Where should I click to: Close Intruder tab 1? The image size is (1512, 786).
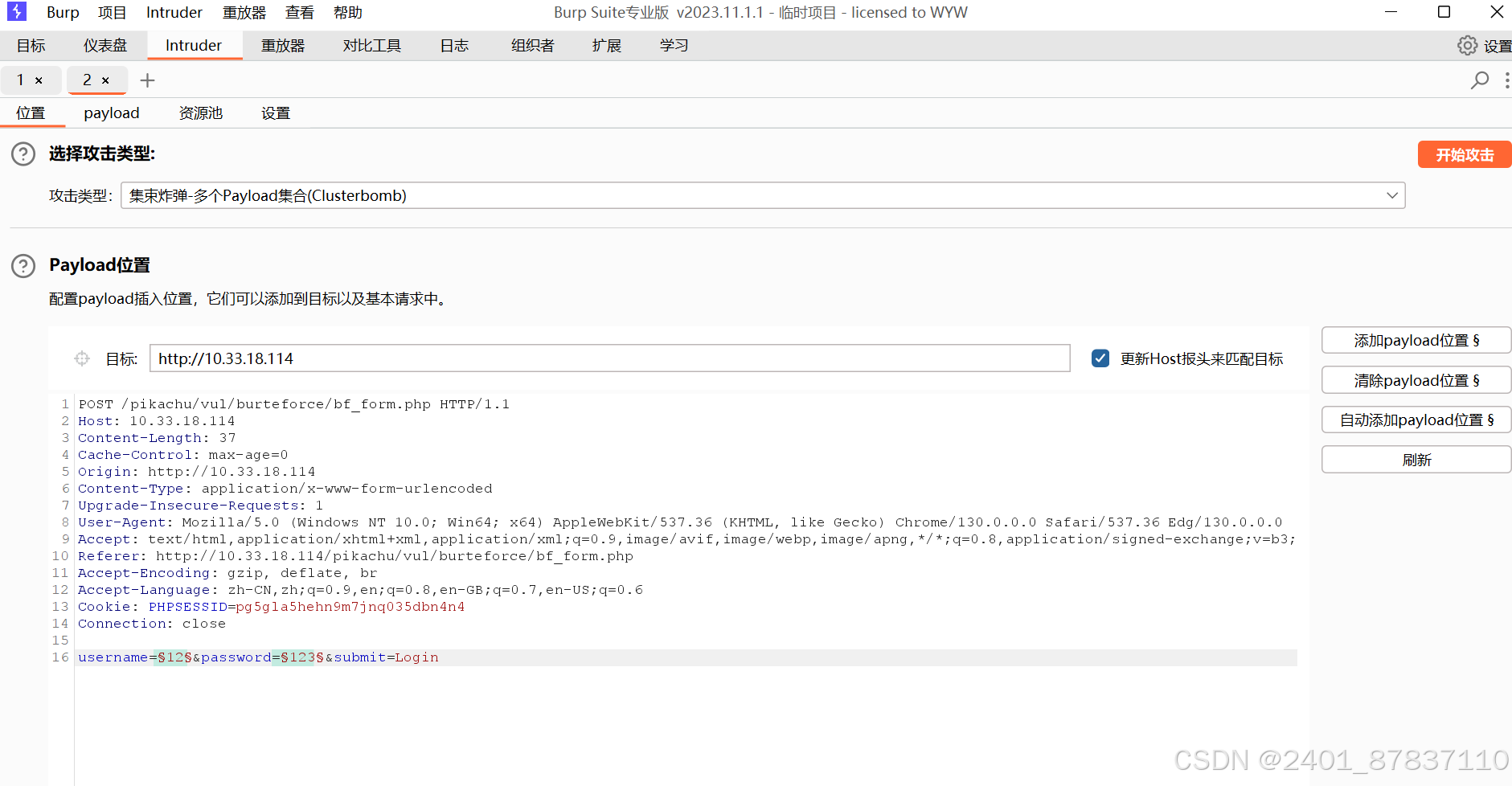tap(39, 80)
